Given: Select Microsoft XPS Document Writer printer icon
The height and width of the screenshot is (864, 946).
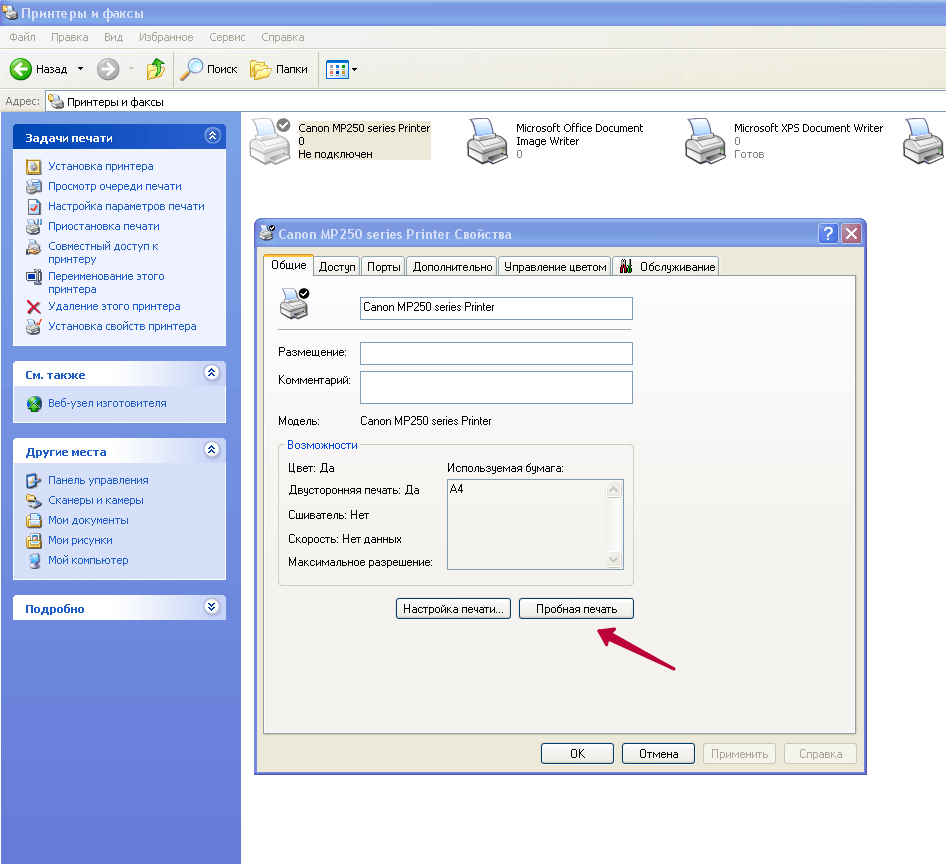Looking at the screenshot, I should (705, 141).
